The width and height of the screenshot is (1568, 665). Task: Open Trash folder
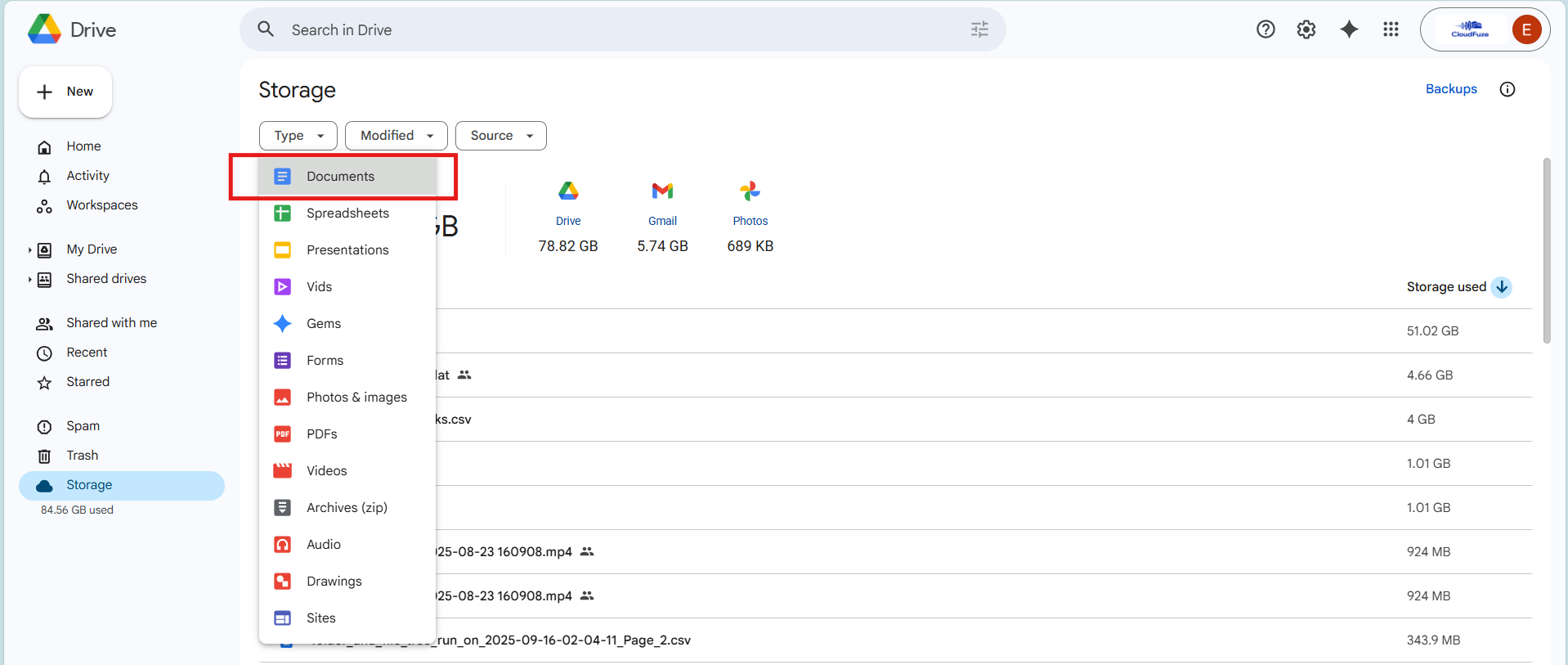point(122,456)
